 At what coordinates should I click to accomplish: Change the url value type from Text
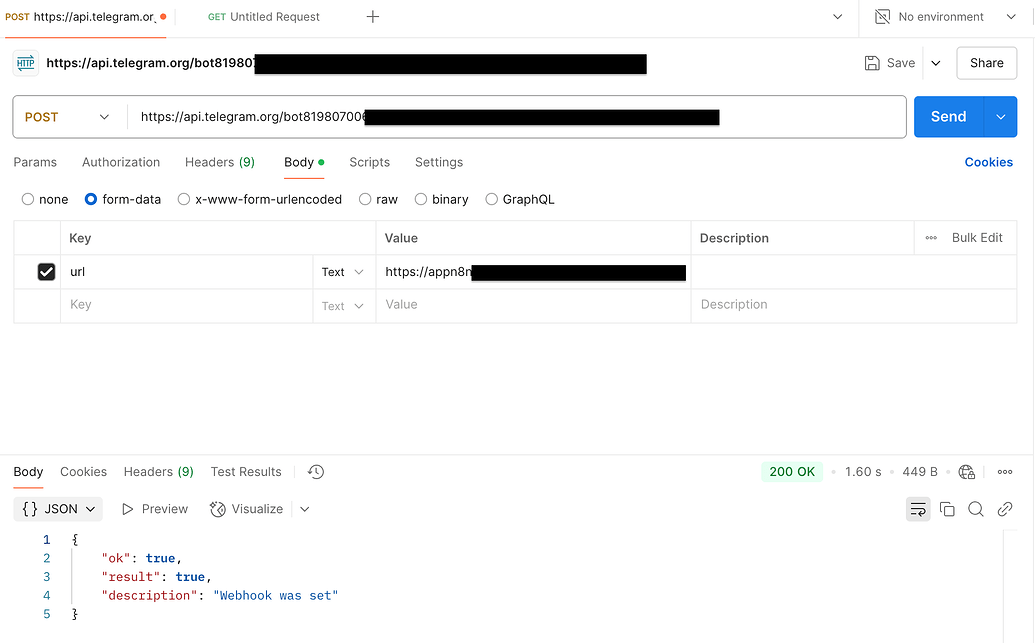[342, 271]
